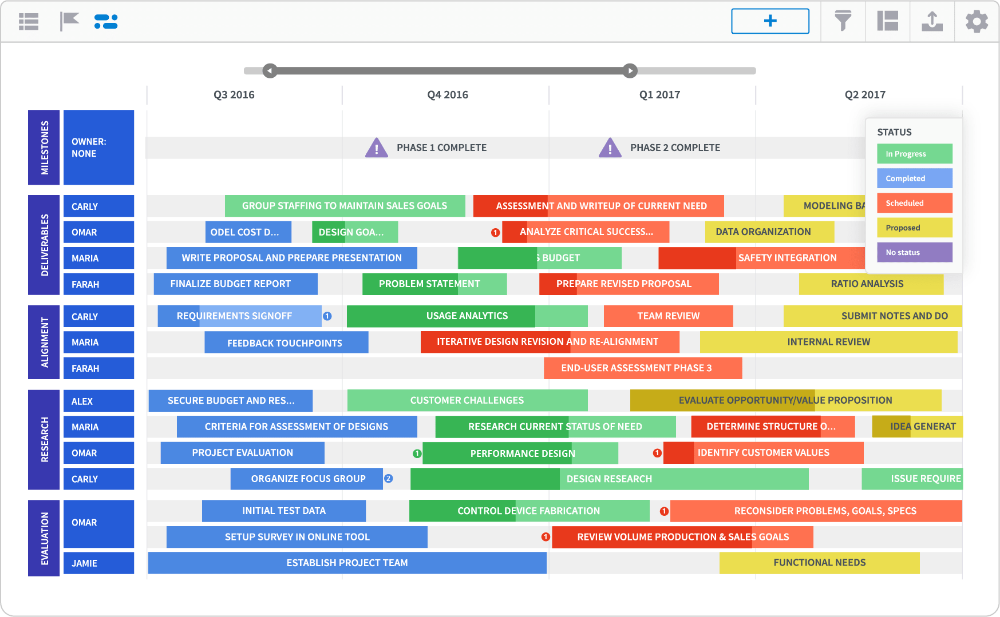Click the left handle of timeline slider

click(x=269, y=71)
